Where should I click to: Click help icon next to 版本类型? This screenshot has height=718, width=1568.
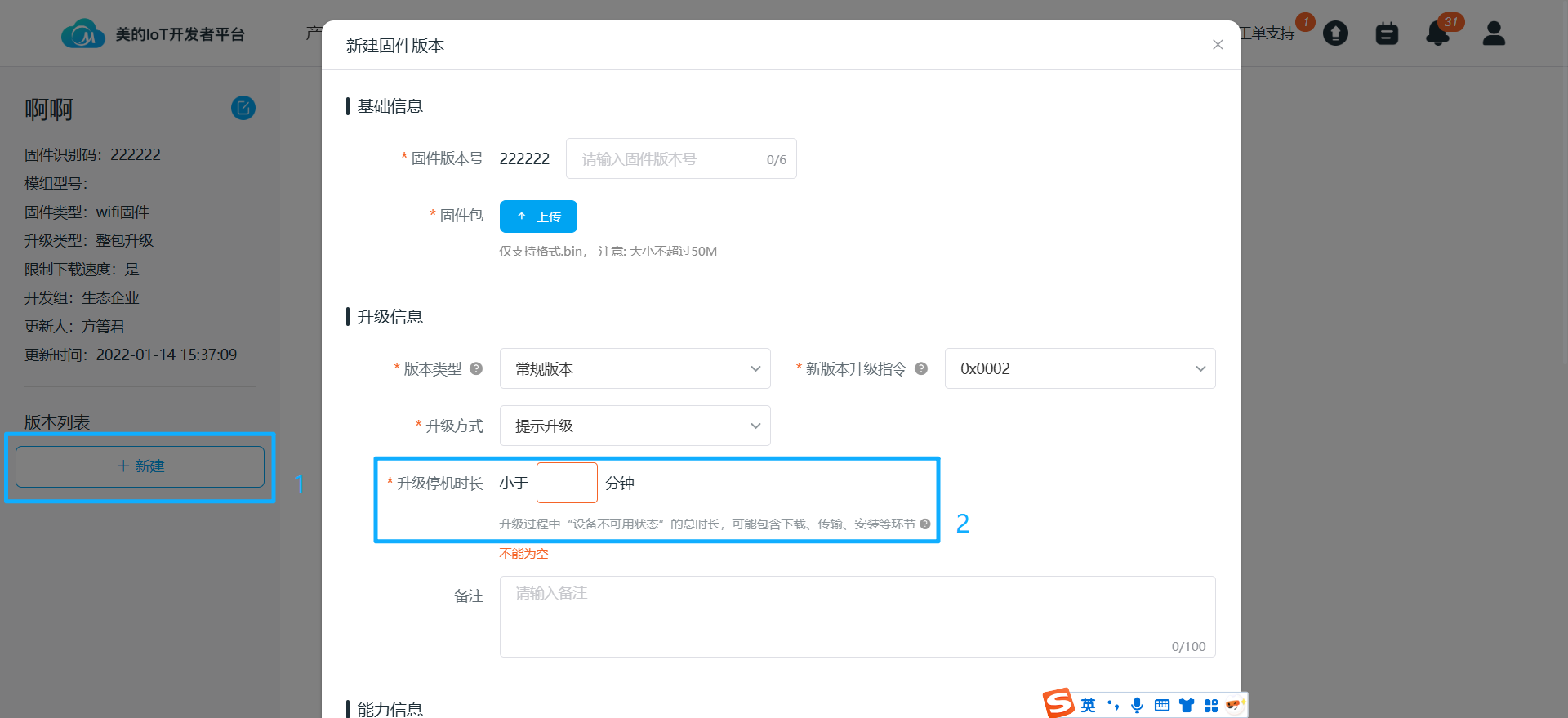point(476,368)
